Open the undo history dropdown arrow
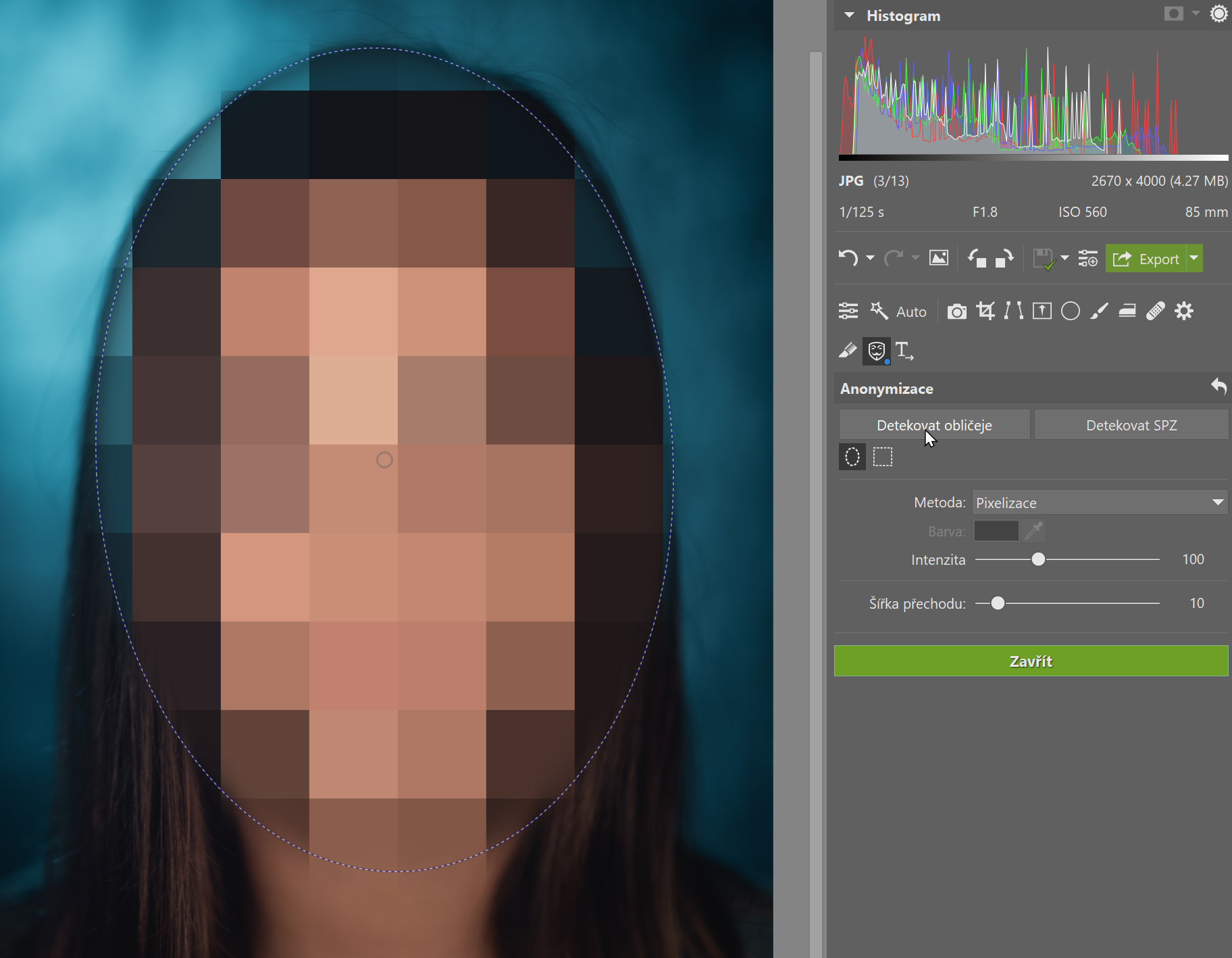 coord(870,258)
